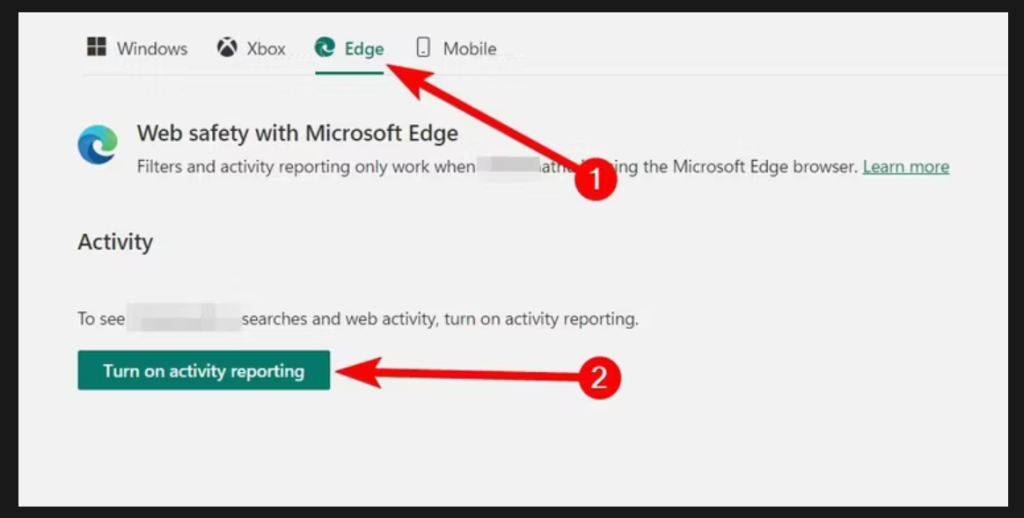Select the Edge tab label
The width and height of the screenshot is (1024, 518).
click(x=364, y=48)
